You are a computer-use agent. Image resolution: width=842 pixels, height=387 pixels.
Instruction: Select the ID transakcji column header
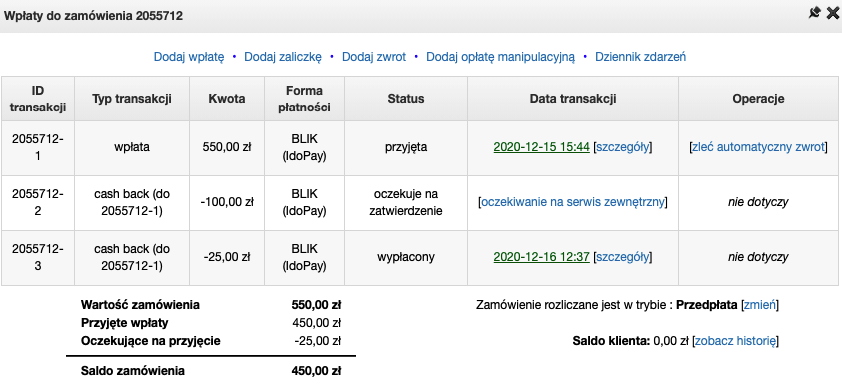(38, 99)
